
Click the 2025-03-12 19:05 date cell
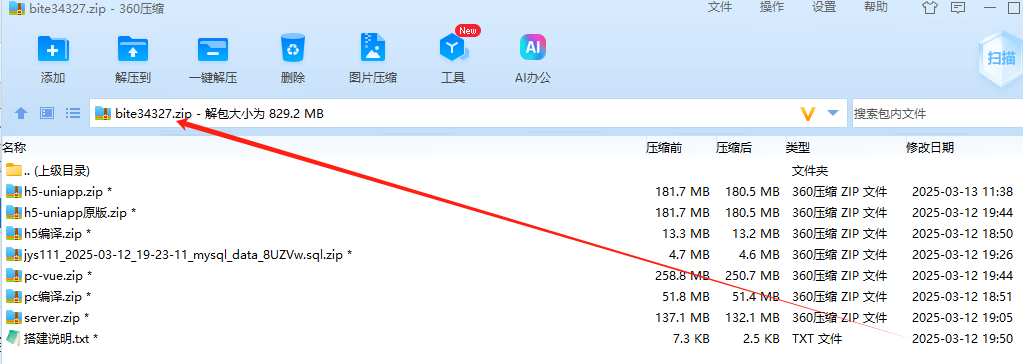pos(962,318)
